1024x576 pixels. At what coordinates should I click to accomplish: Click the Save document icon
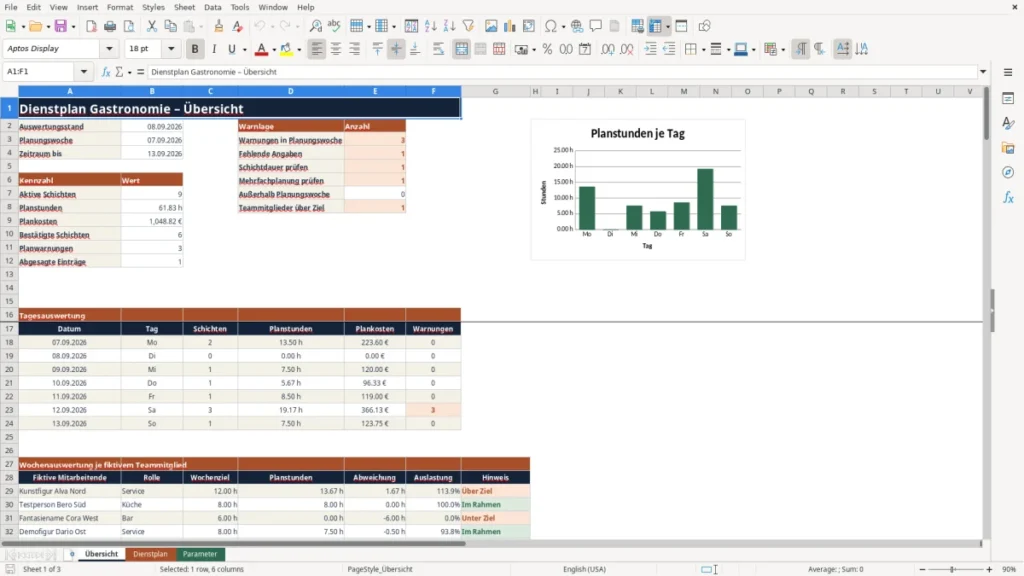[x=61, y=26]
